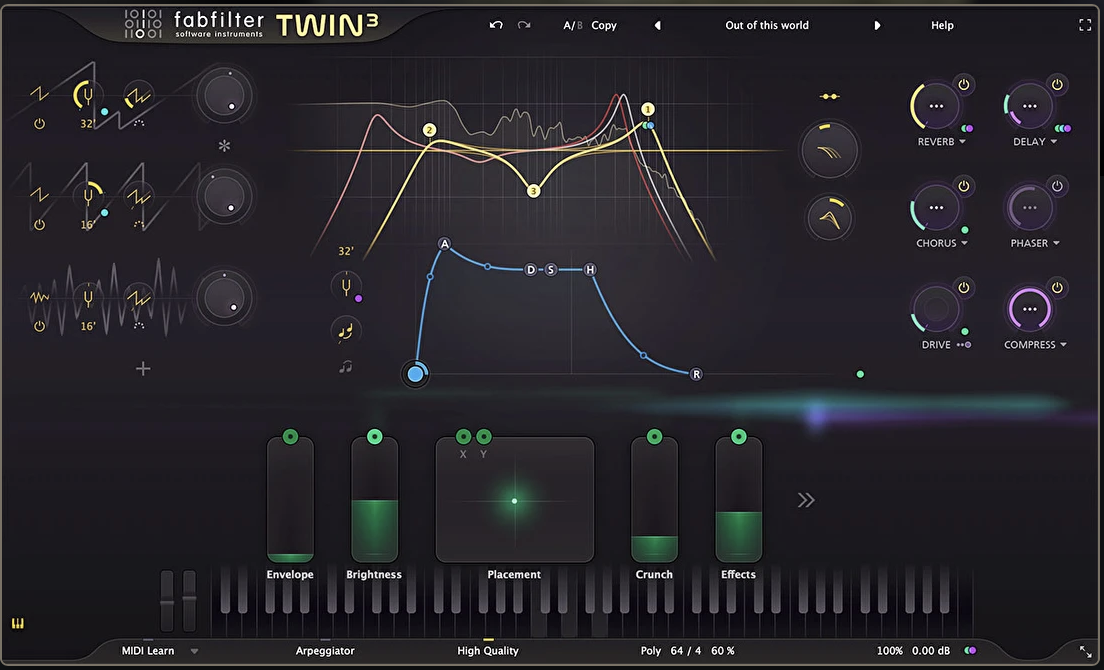Viewport: 1104px width, 670px height.
Task: Select filter node 3 on the curve
Action: pos(533,191)
